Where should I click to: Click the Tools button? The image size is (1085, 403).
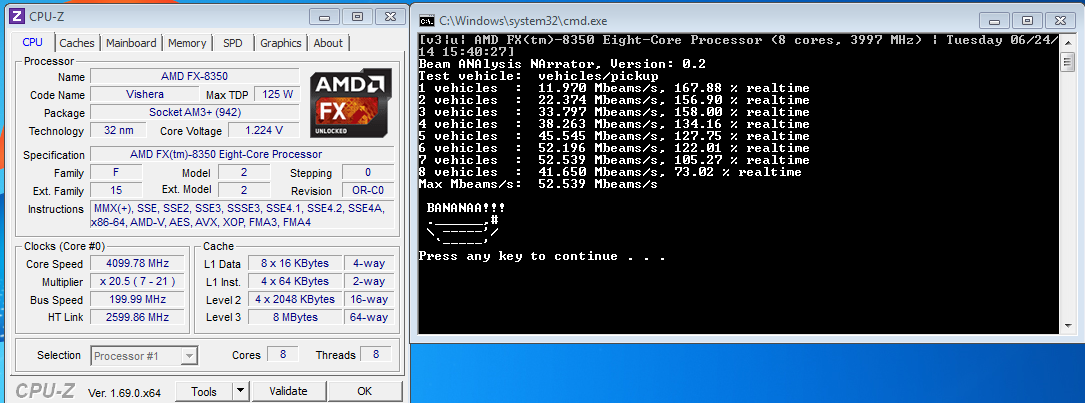tap(203, 391)
